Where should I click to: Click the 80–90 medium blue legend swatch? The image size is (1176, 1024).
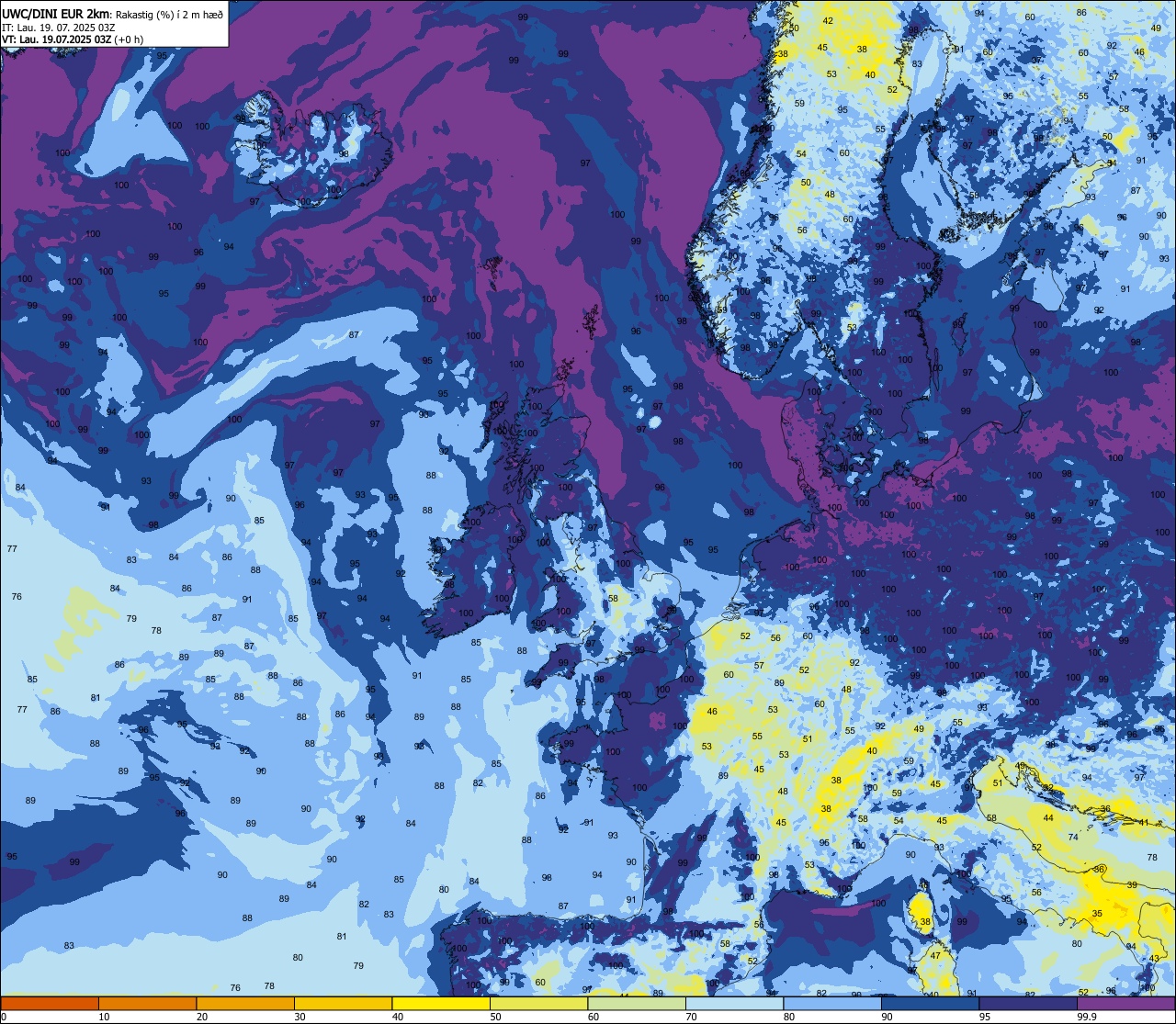pyautogui.click(x=832, y=1003)
